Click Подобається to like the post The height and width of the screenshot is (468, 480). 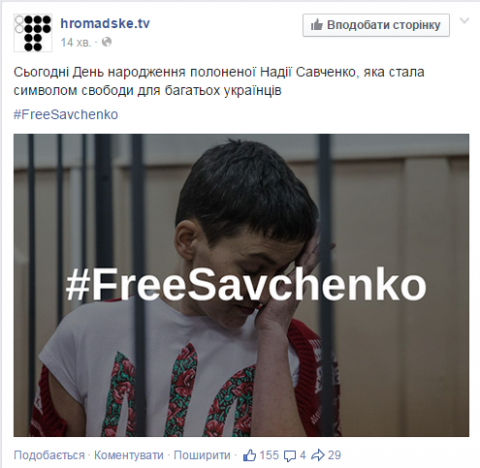[49, 455]
